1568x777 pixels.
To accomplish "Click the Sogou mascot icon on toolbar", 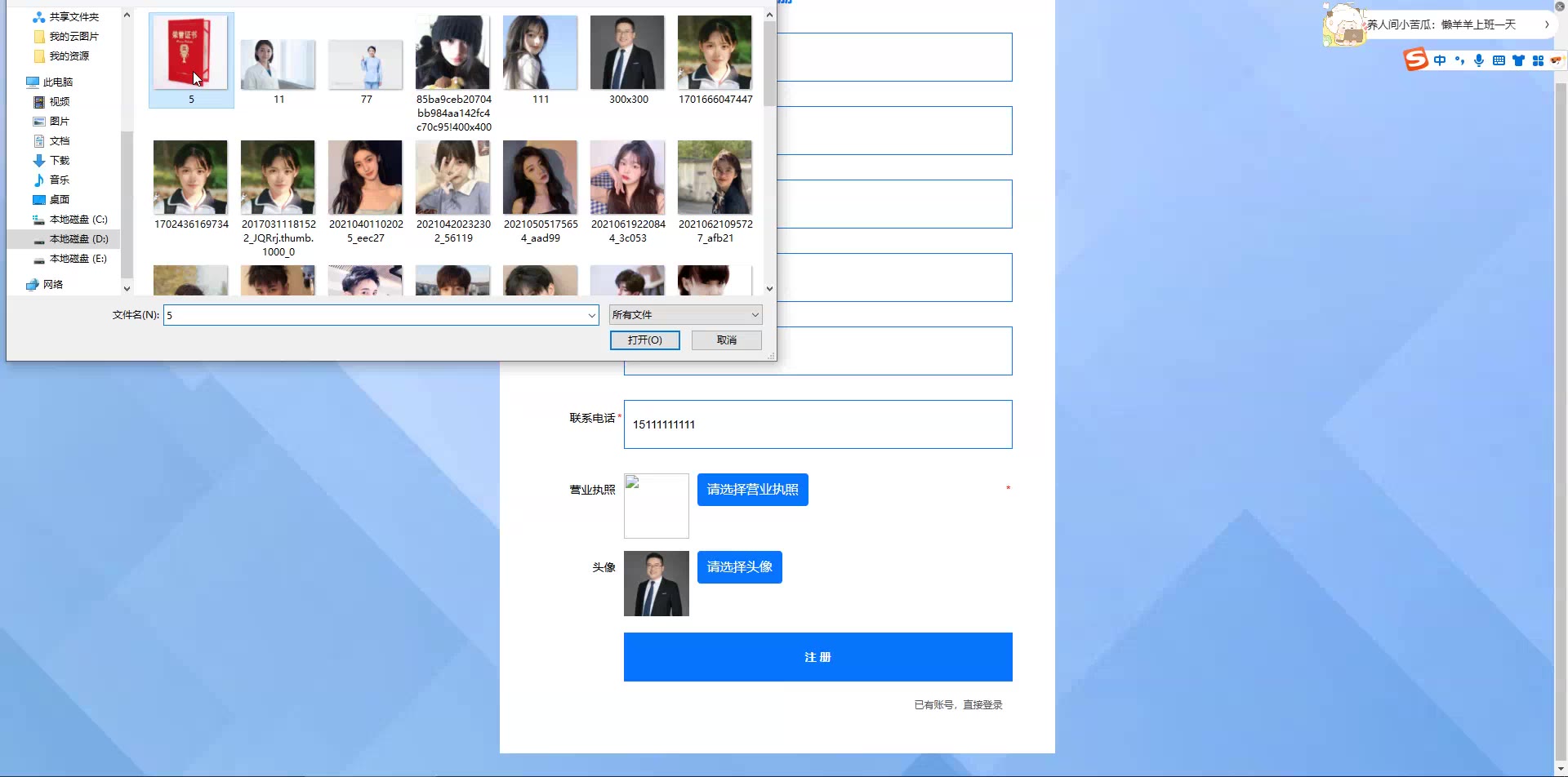I will (1556, 60).
